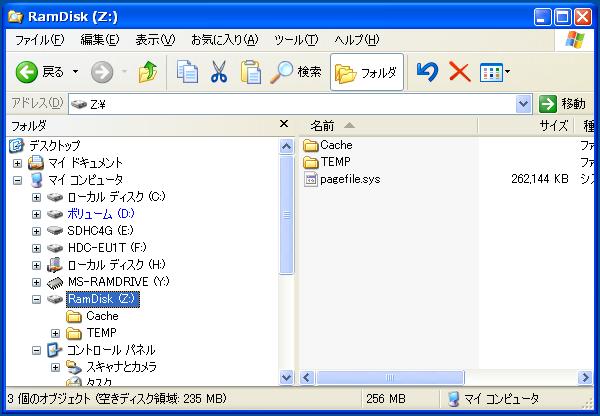Open the 編集(E) menu
Image resolution: width=600 pixels, height=416 pixels.
tap(100, 39)
